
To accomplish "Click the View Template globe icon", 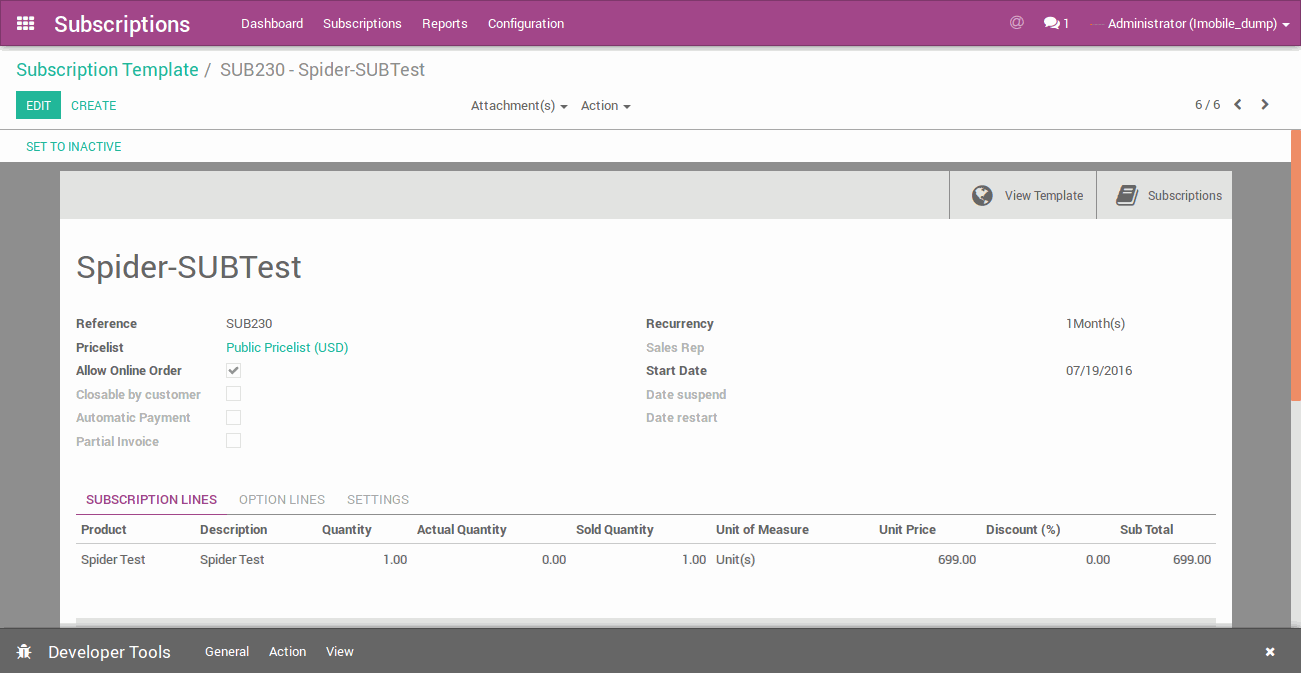I will tap(982, 196).
